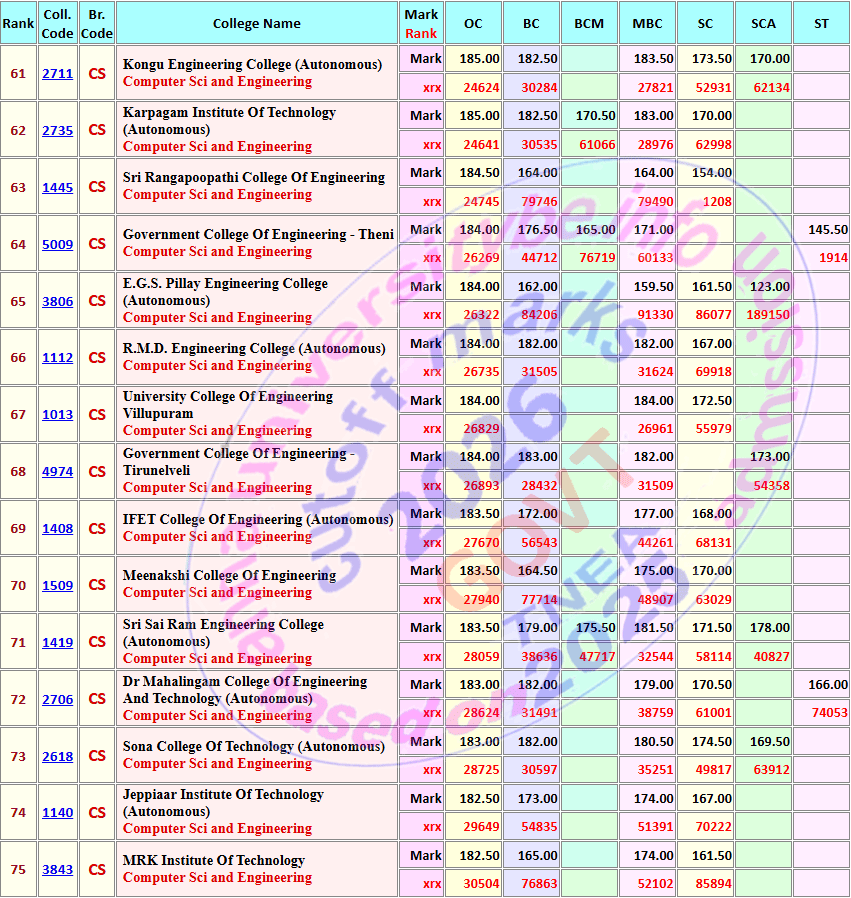This screenshot has height=898, width=851.
Task: Open Jeppiaar Institute code 1140 link
Action: 57,812
